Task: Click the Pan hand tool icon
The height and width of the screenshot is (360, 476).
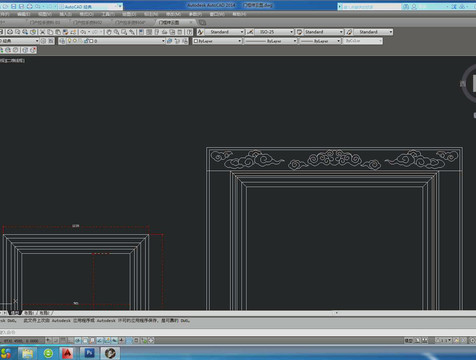Action: [109, 32]
